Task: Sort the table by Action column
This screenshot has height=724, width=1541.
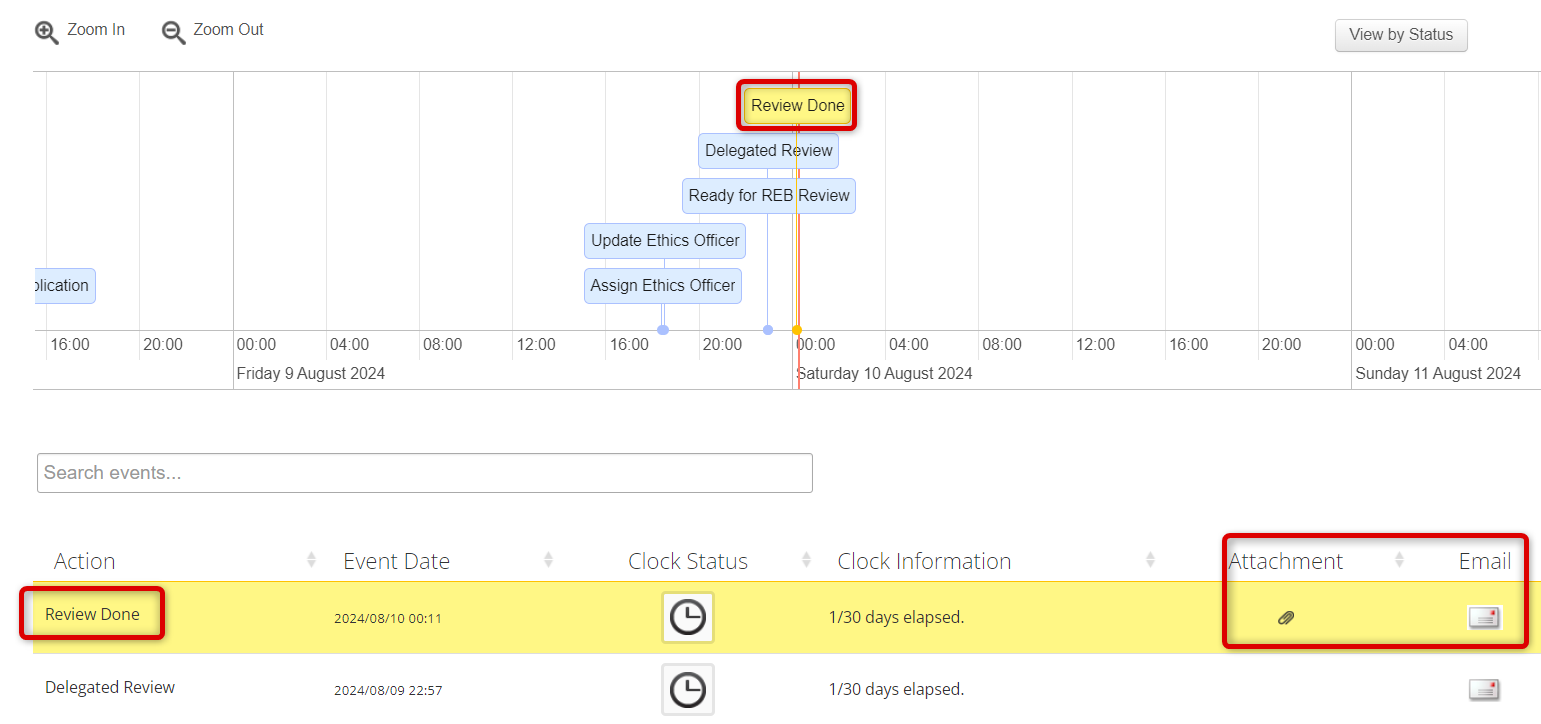Action: click(x=85, y=561)
